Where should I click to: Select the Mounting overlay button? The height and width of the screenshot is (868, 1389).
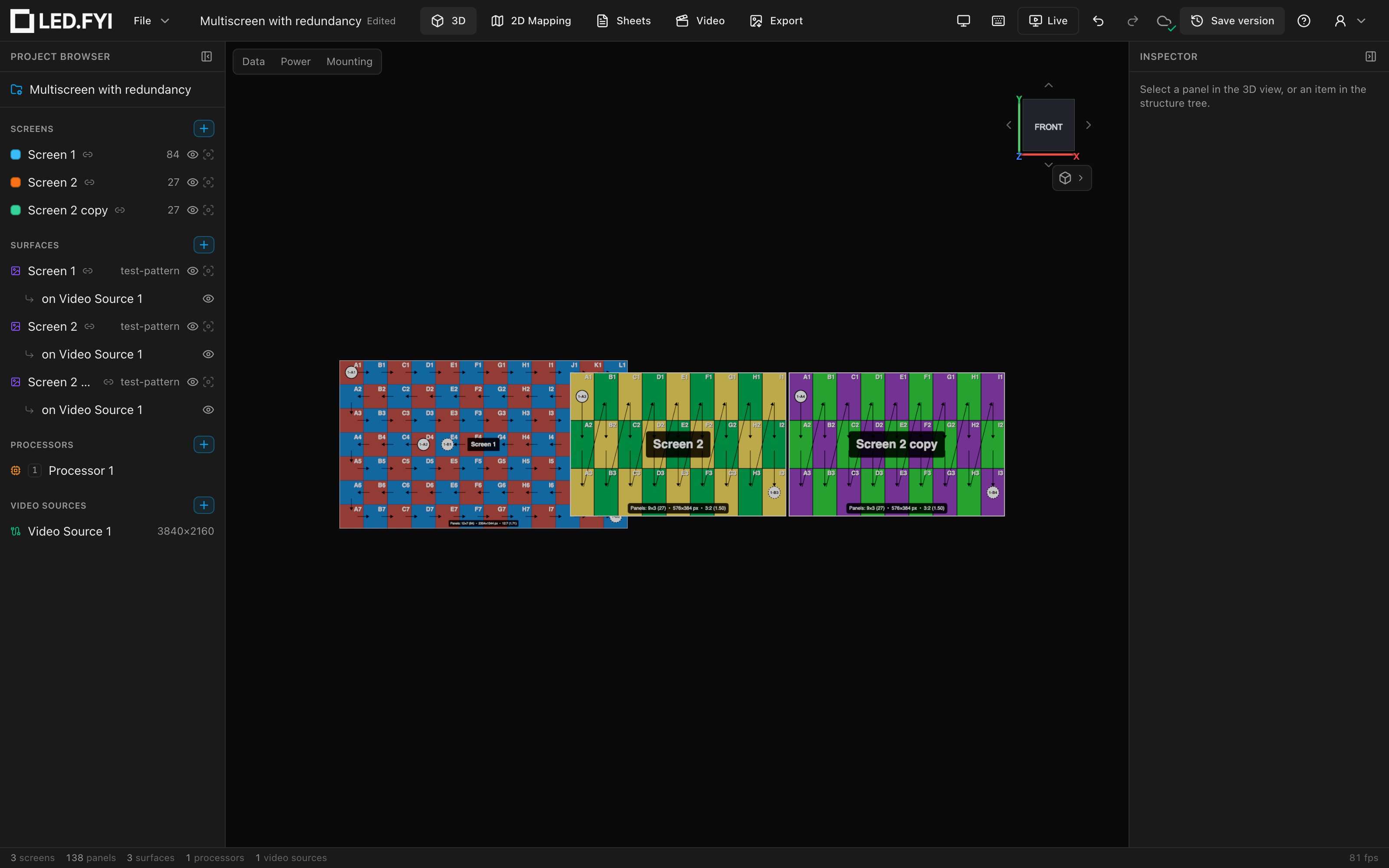tap(349, 62)
